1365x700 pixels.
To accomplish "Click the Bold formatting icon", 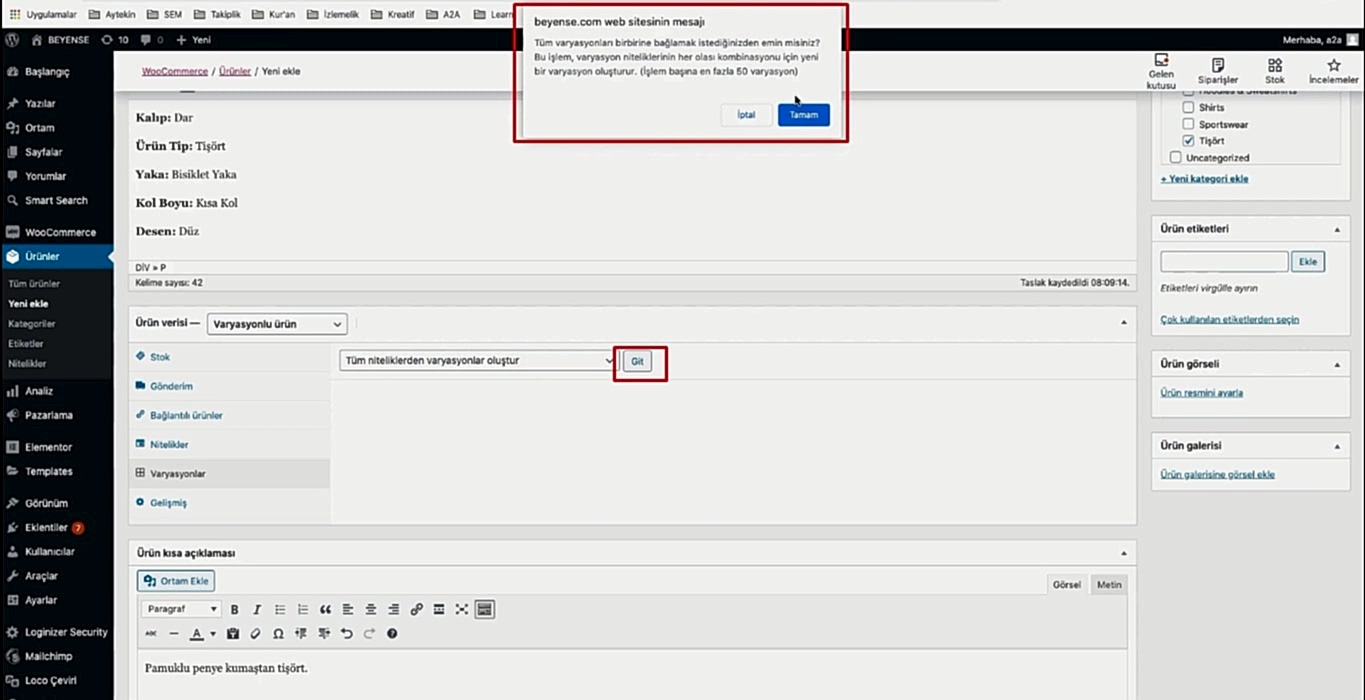I will point(234,609).
